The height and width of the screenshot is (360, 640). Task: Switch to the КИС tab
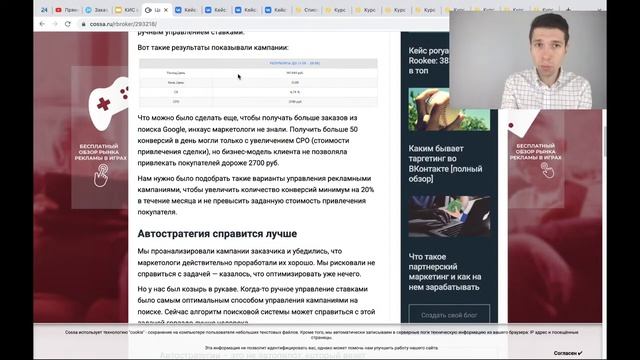tap(127, 10)
